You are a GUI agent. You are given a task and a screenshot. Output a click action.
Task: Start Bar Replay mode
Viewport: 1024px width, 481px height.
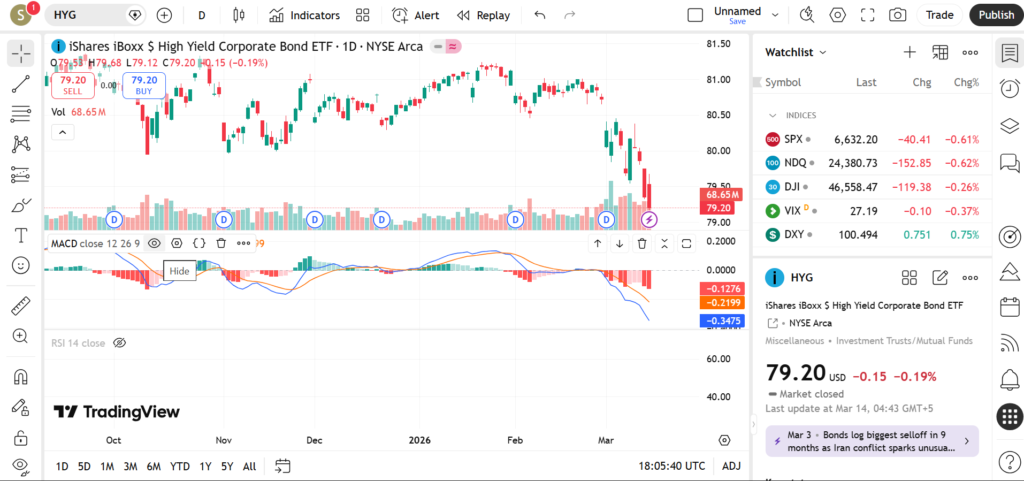(x=483, y=15)
